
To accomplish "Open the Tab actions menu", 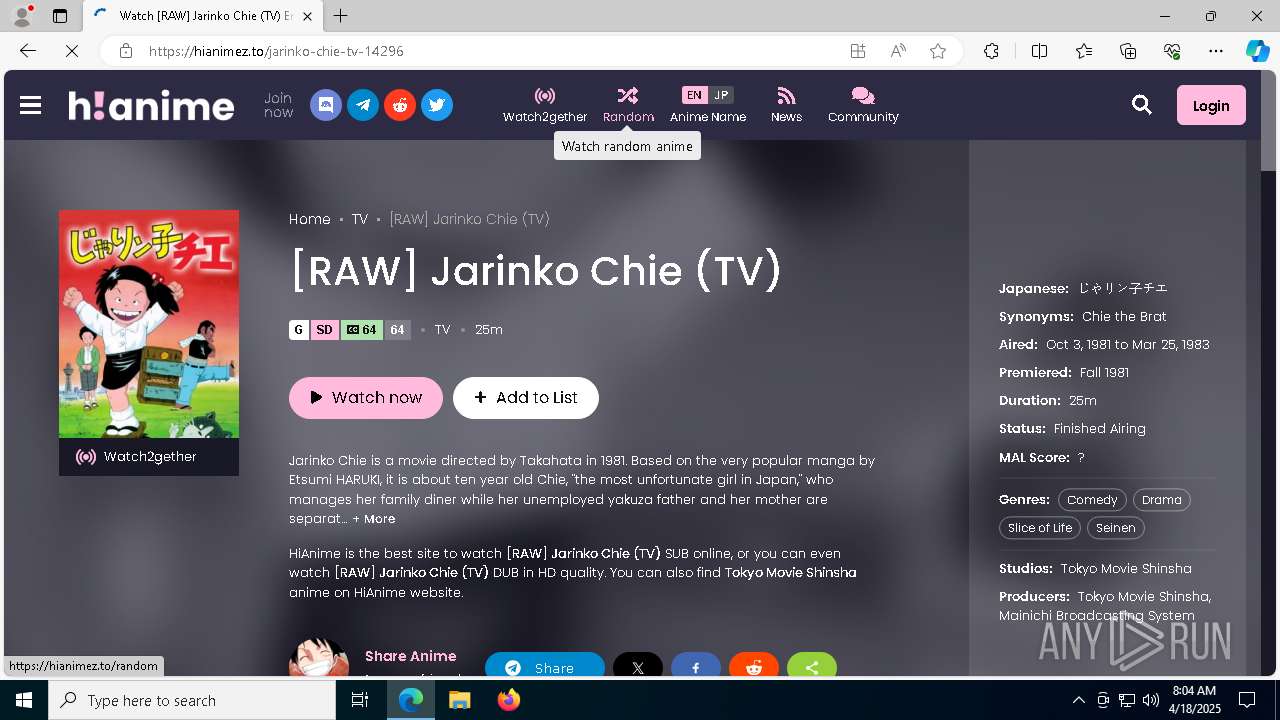I will [x=60, y=16].
